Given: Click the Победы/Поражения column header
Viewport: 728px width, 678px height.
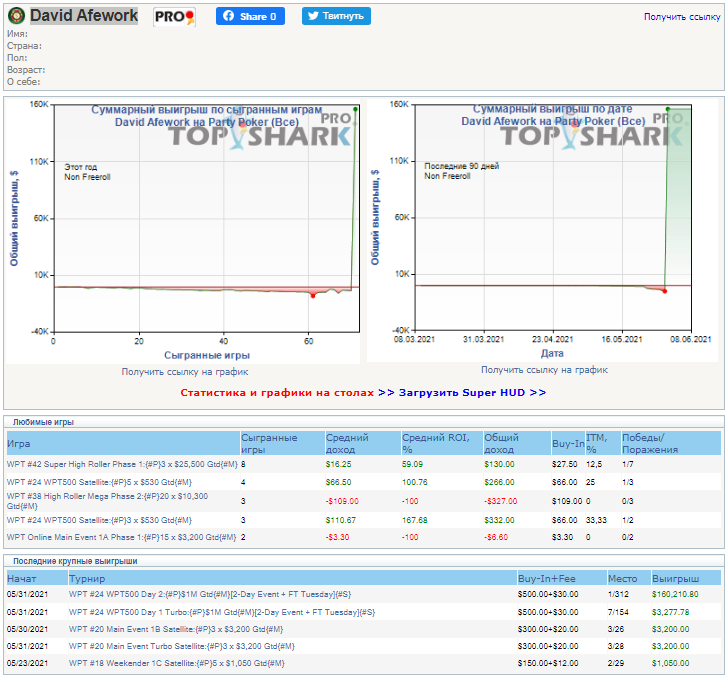Looking at the screenshot, I should click(649, 443).
